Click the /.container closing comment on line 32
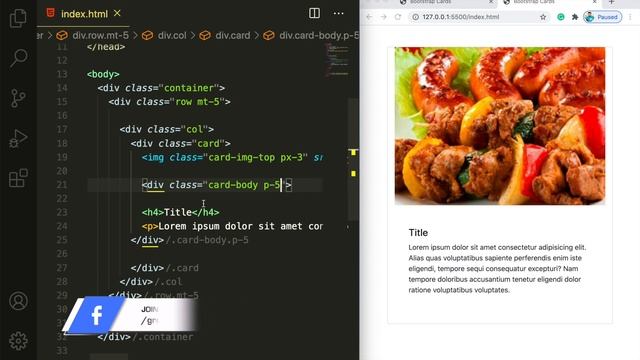Screen dimensions: 640x360 (162, 337)
